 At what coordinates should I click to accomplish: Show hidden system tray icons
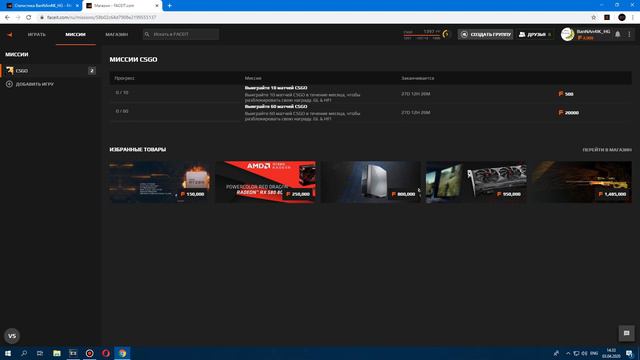tap(568, 353)
